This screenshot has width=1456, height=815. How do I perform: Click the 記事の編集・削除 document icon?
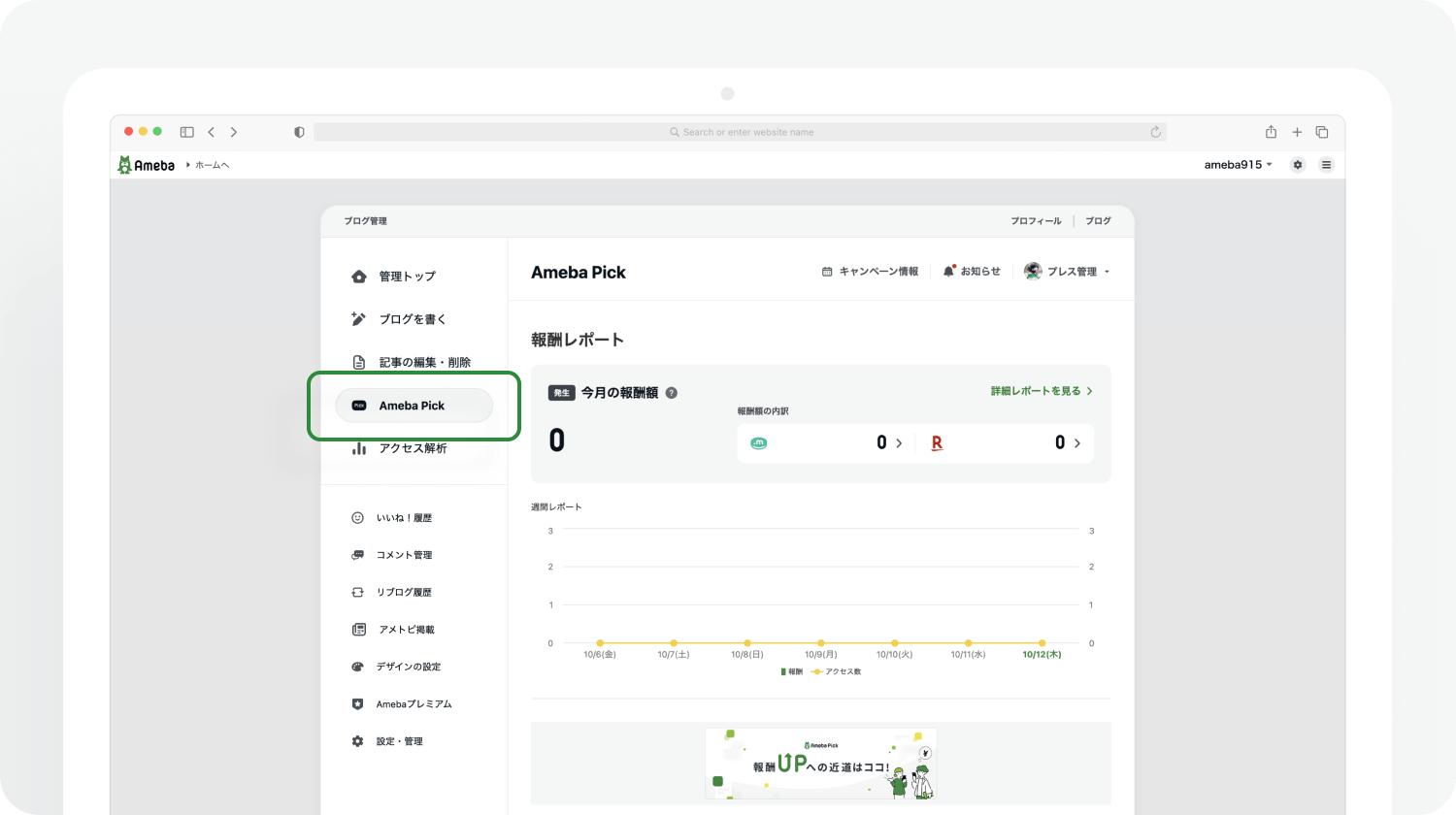point(359,363)
